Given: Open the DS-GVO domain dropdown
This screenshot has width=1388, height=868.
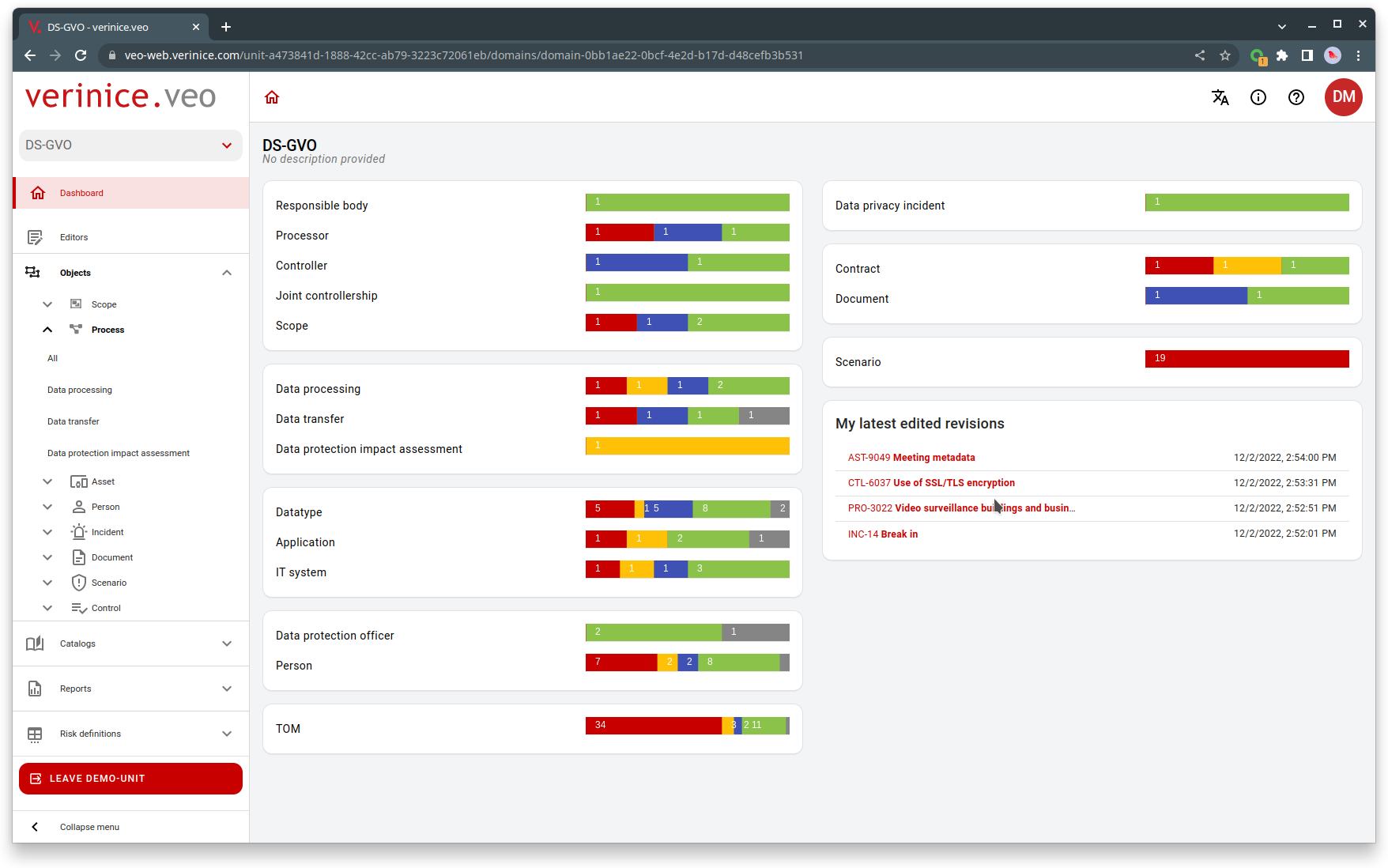Looking at the screenshot, I should (x=130, y=145).
